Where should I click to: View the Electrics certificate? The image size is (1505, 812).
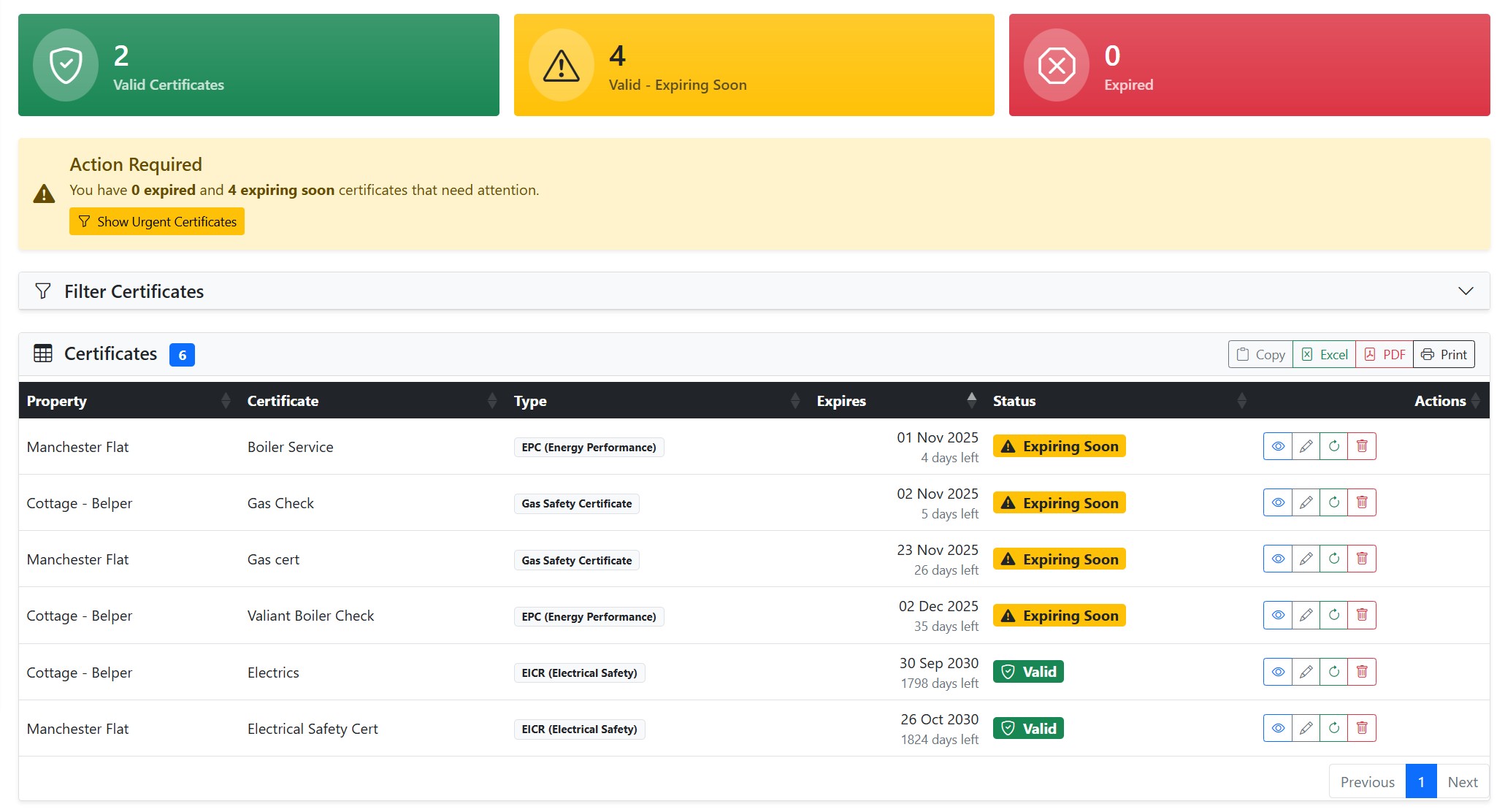click(1277, 672)
